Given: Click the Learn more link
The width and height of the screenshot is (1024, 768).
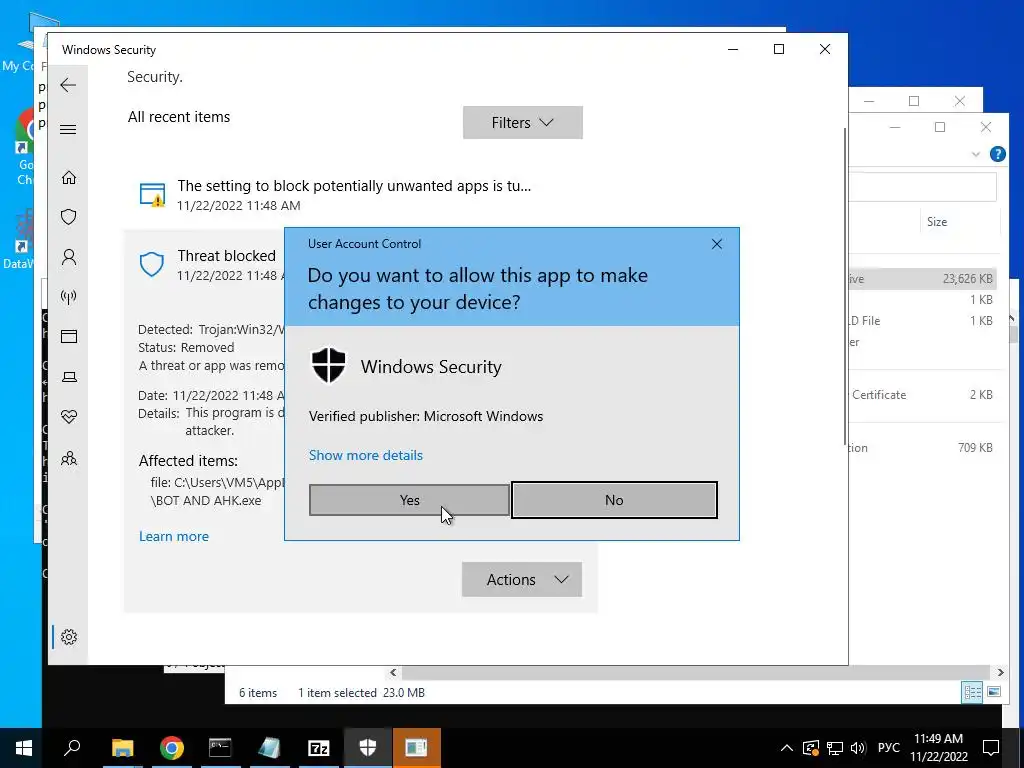Looking at the screenshot, I should (x=174, y=536).
